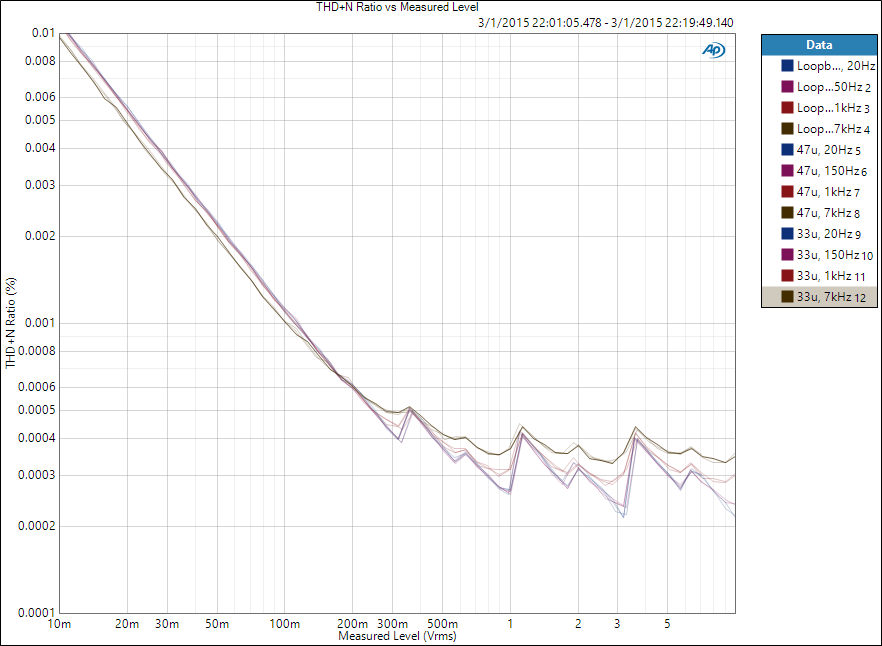Select legend entry 'Loop...1kHz 3'

(819, 108)
